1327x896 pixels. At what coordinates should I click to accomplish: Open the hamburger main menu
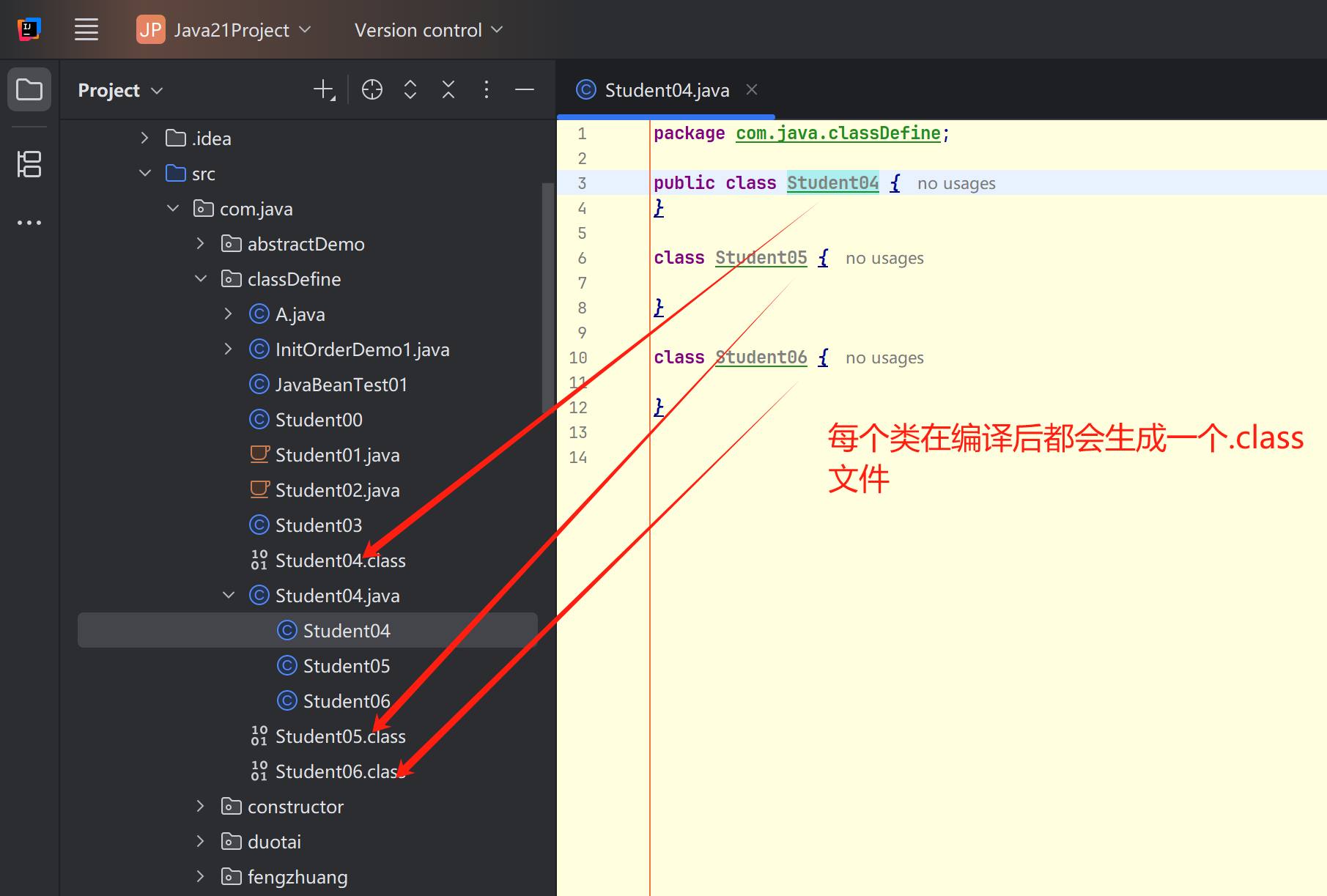point(86,30)
